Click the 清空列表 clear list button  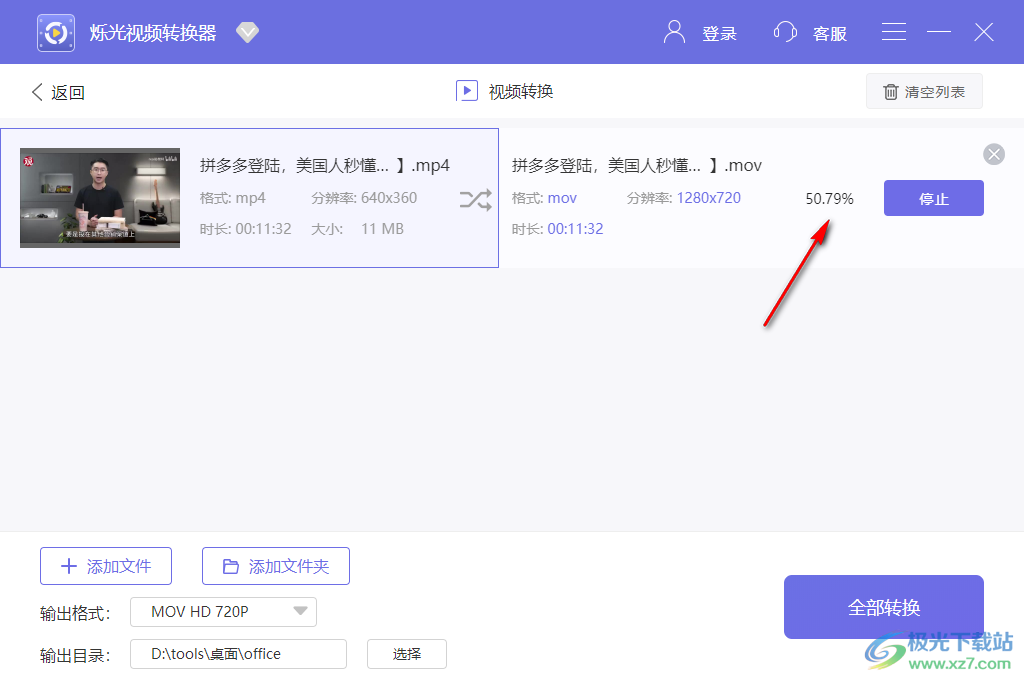coord(923,91)
